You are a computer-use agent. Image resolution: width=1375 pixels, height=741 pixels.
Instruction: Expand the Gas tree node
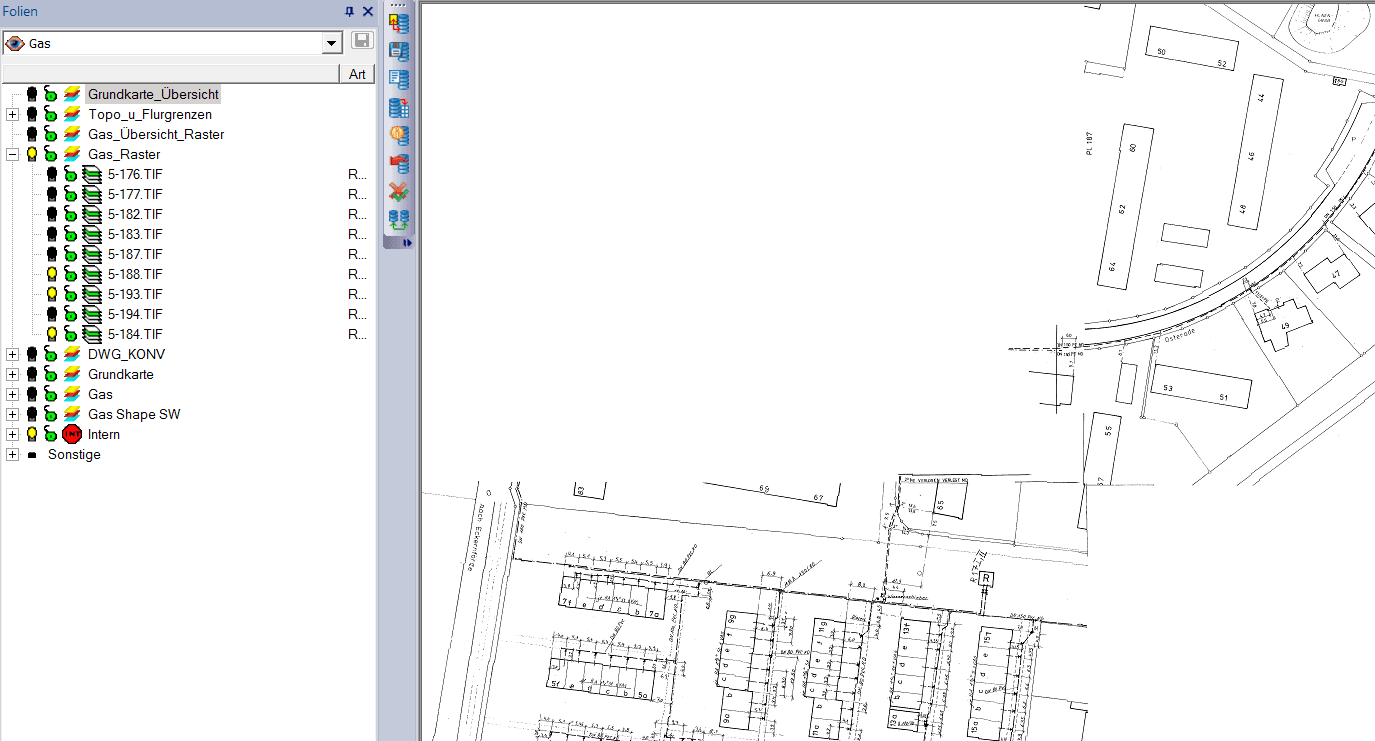12,394
